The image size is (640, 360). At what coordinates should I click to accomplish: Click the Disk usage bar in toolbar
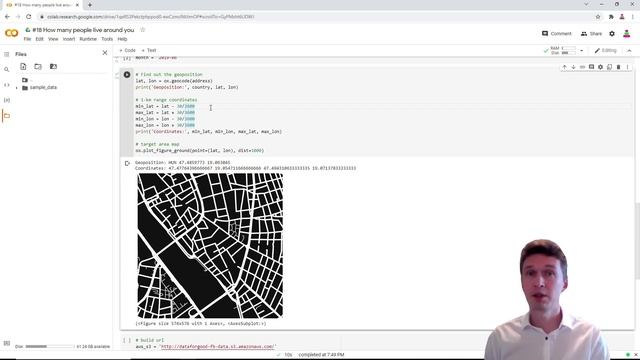[568, 53]
